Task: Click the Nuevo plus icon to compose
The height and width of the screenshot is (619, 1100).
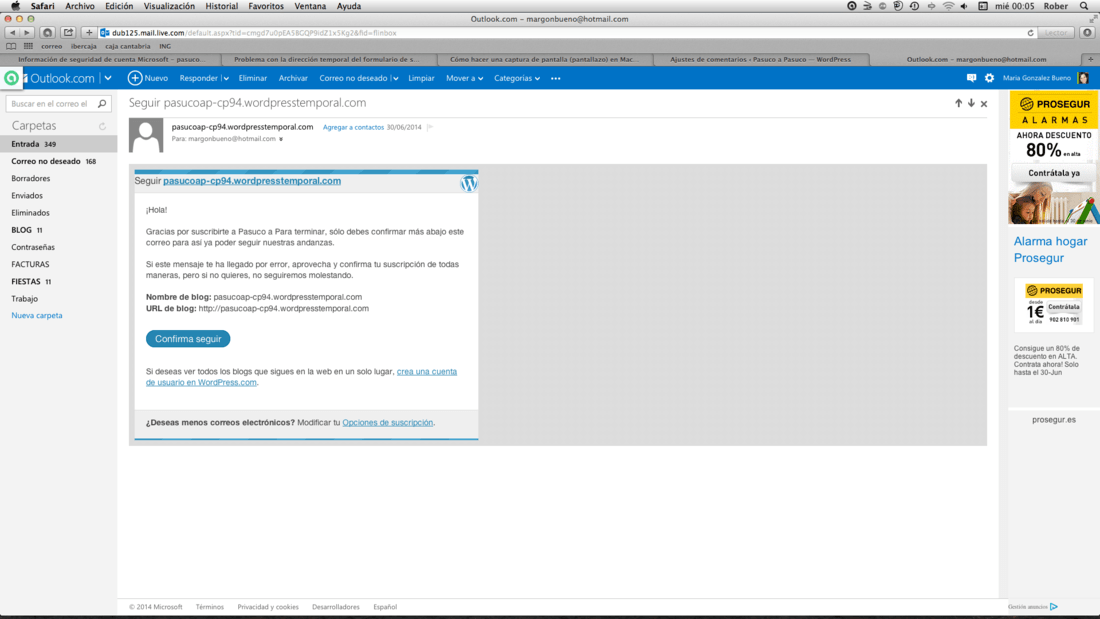Action: pyautogui.click(x=135, y=78)
